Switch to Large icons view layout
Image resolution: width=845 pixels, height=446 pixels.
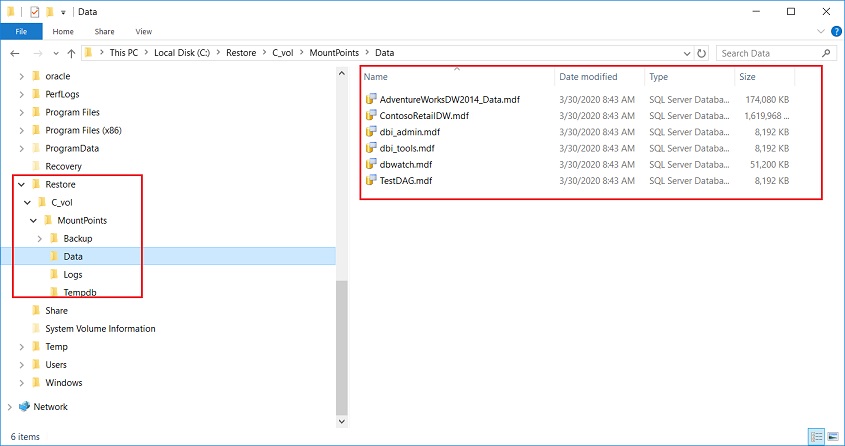pyautogui.click(x=832, y=436)
